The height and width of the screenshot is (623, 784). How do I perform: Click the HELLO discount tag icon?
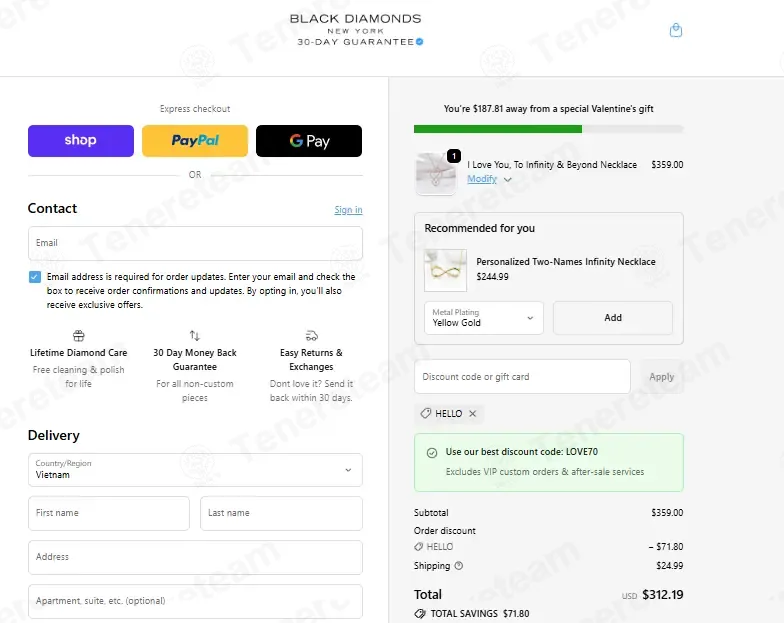[426, 414]
